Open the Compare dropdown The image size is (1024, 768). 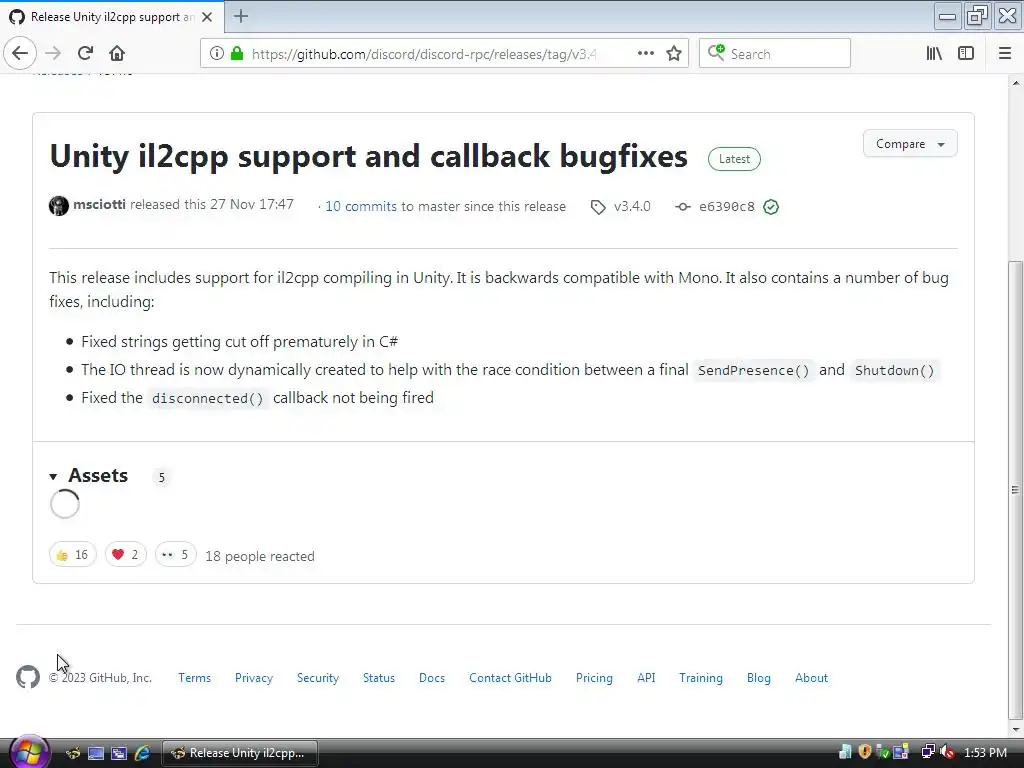pyautogui.click(x=910, y=144)
